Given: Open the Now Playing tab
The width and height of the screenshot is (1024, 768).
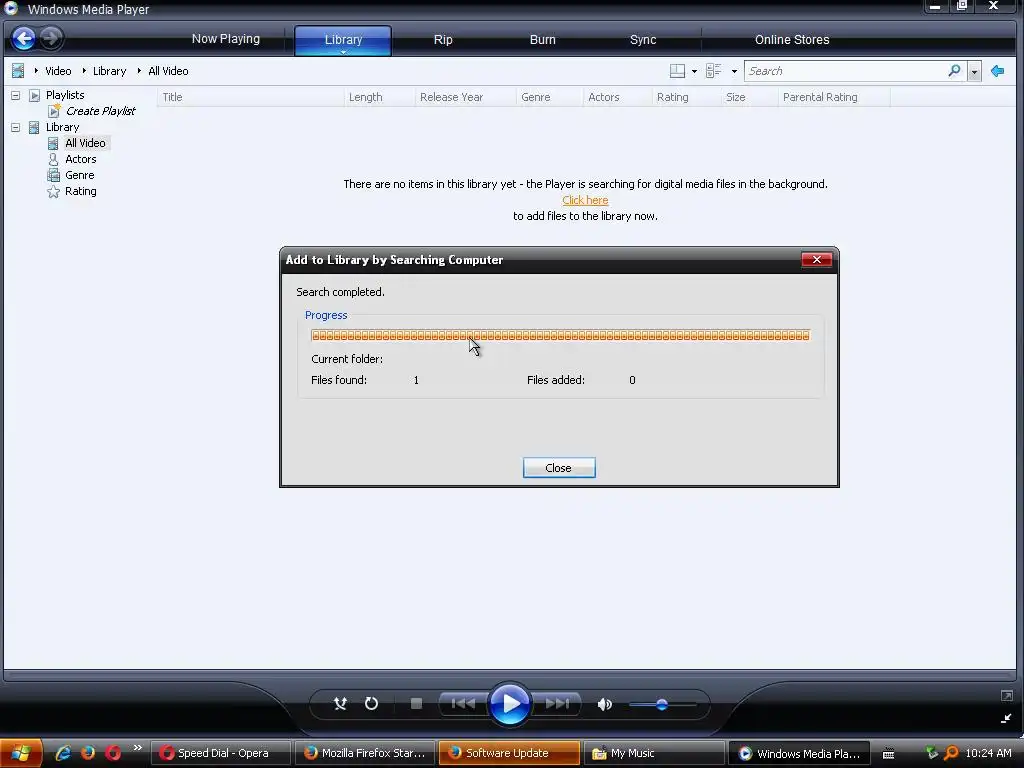Looking at the screenshot, I should coord(225,39).
